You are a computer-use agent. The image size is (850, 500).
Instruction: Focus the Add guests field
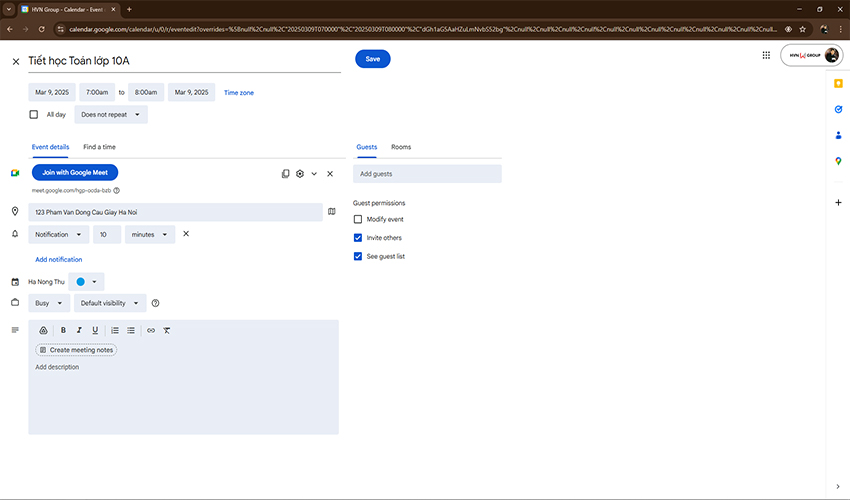pos(427,174)
